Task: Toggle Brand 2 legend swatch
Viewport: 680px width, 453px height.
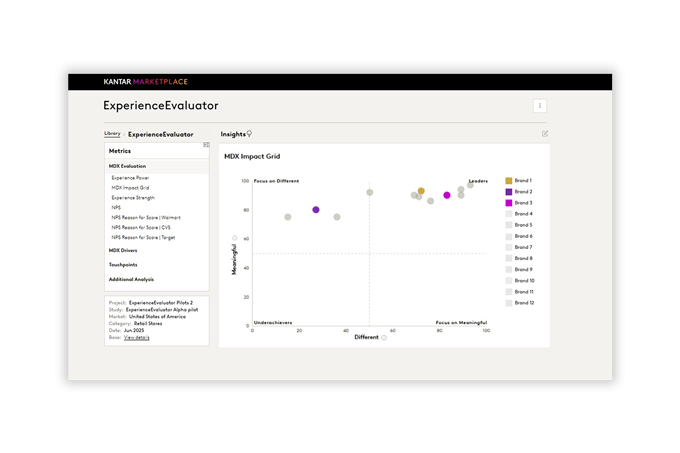Action: [509, 192]
